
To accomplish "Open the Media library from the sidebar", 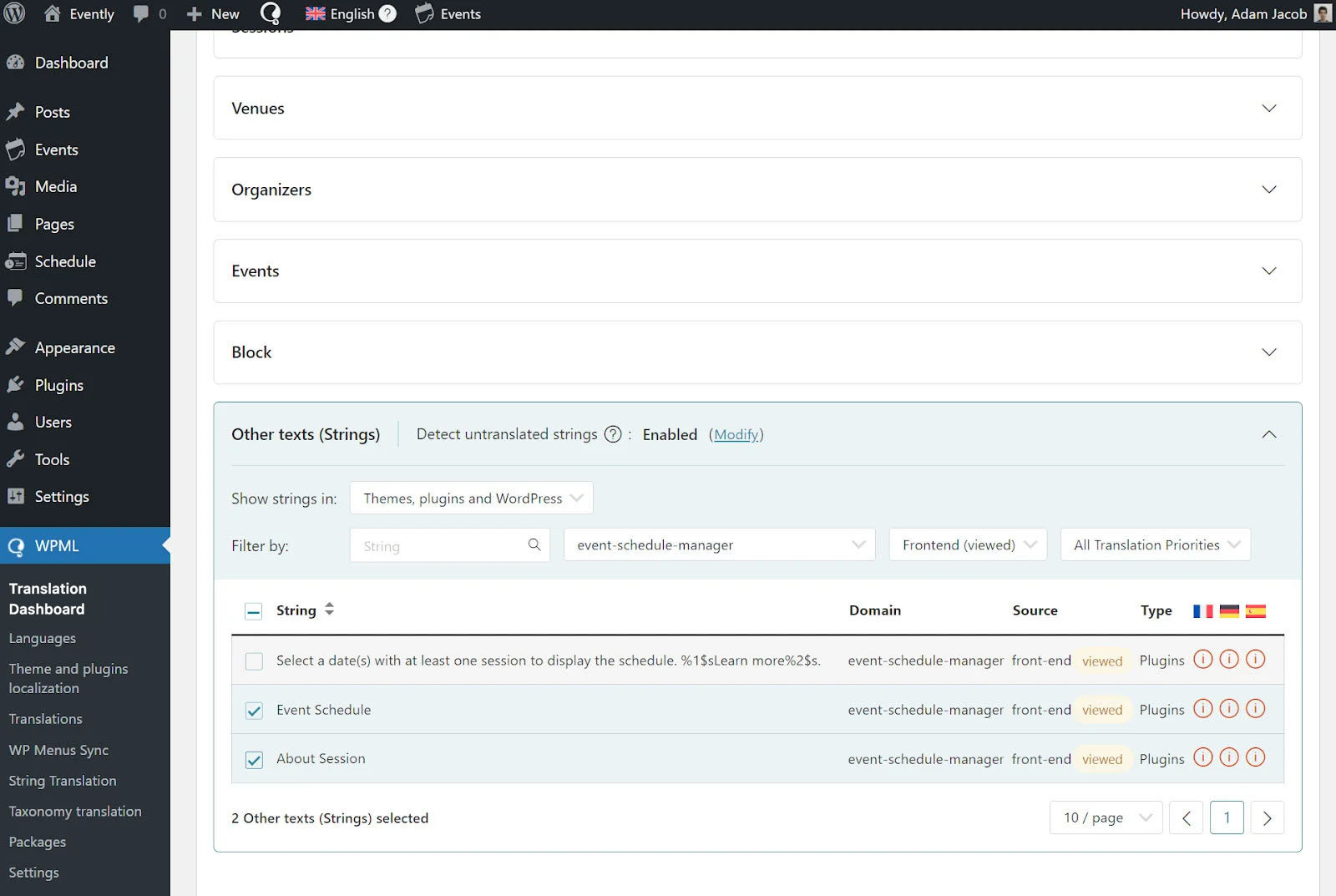I will click(17, 186).
